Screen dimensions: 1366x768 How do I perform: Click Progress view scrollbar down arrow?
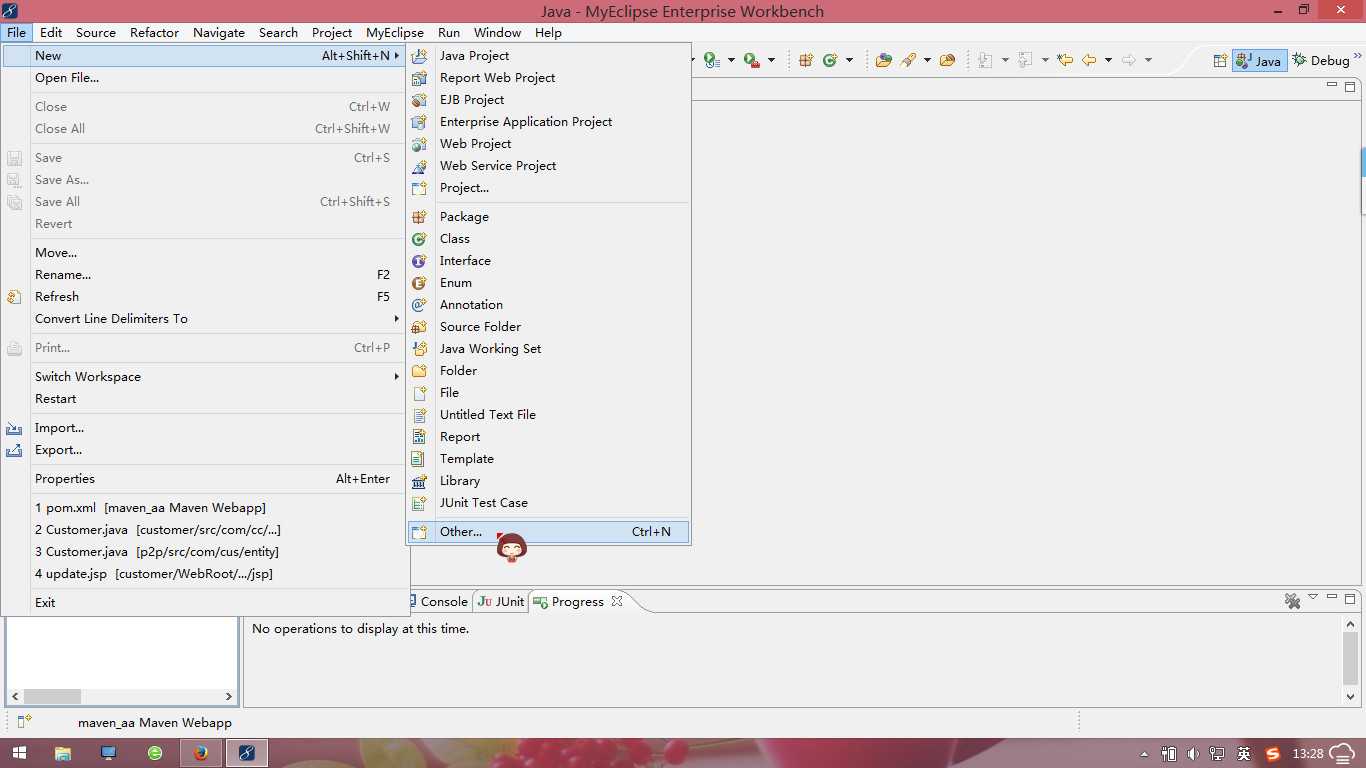pos(1350,696)
